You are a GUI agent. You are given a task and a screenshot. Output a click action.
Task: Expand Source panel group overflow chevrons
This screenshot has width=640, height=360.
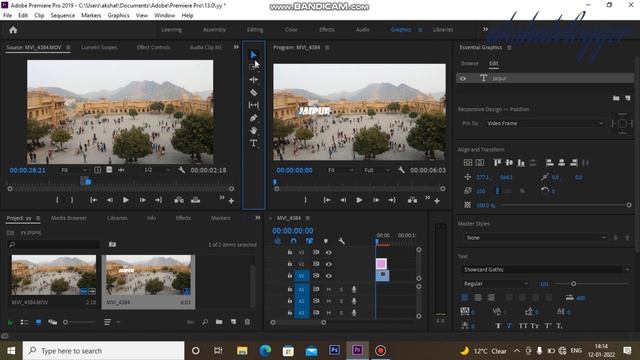(236, 47)
